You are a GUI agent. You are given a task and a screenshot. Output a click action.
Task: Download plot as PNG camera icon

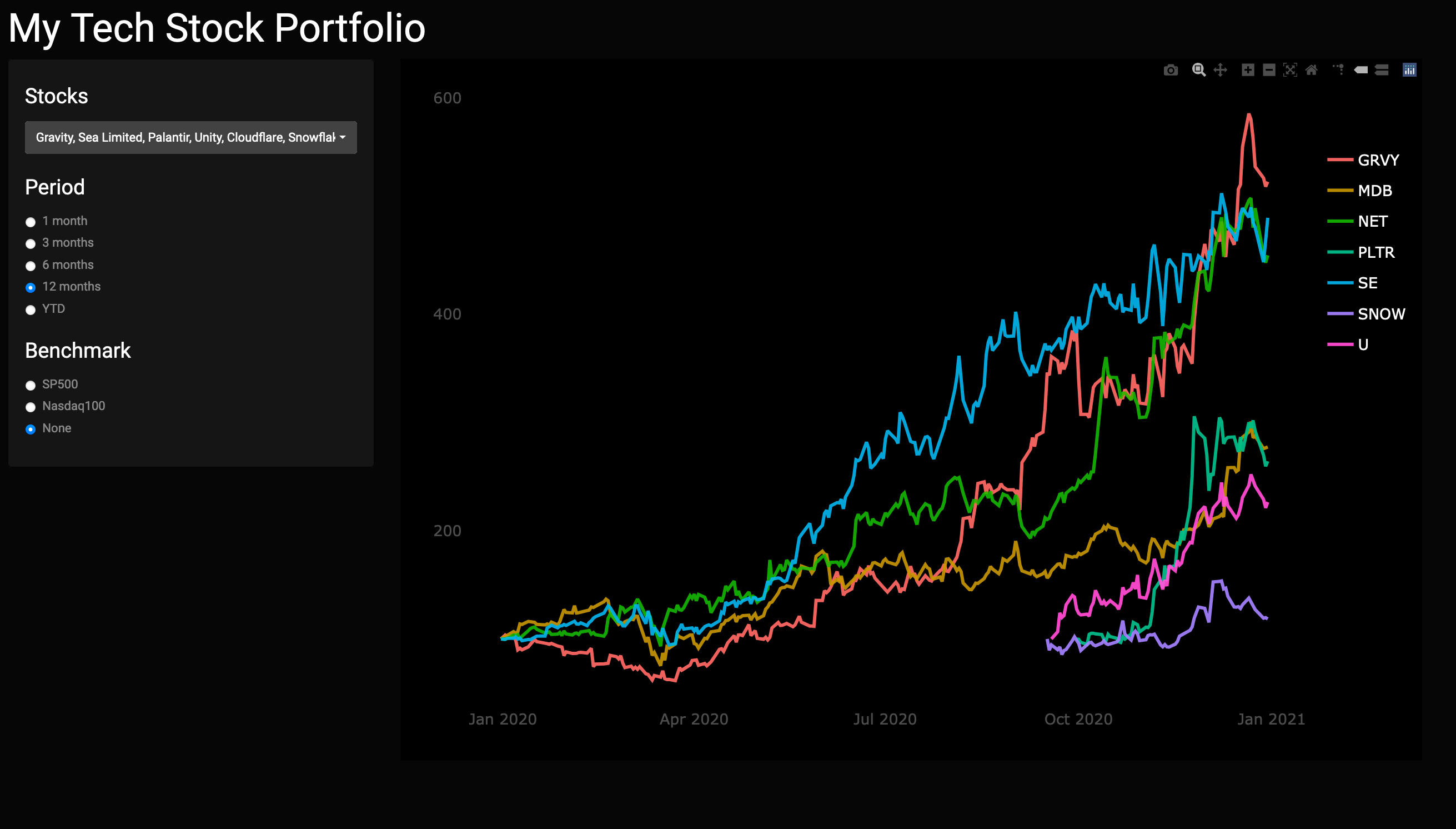1171,70
